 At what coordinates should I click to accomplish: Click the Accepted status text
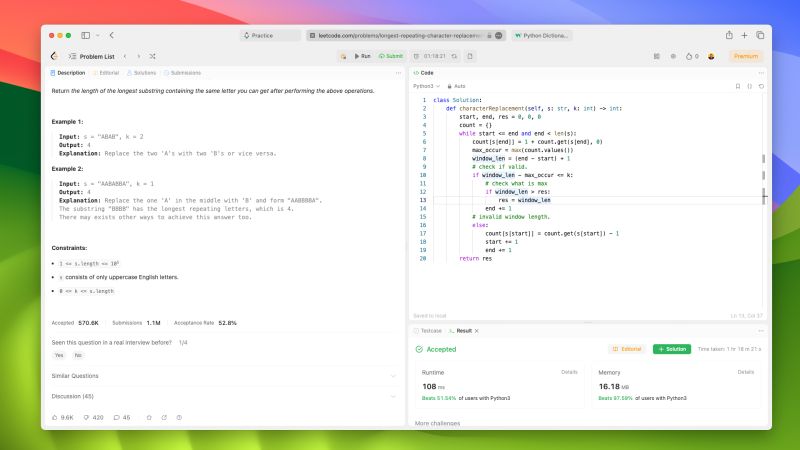tap(441, 349)
